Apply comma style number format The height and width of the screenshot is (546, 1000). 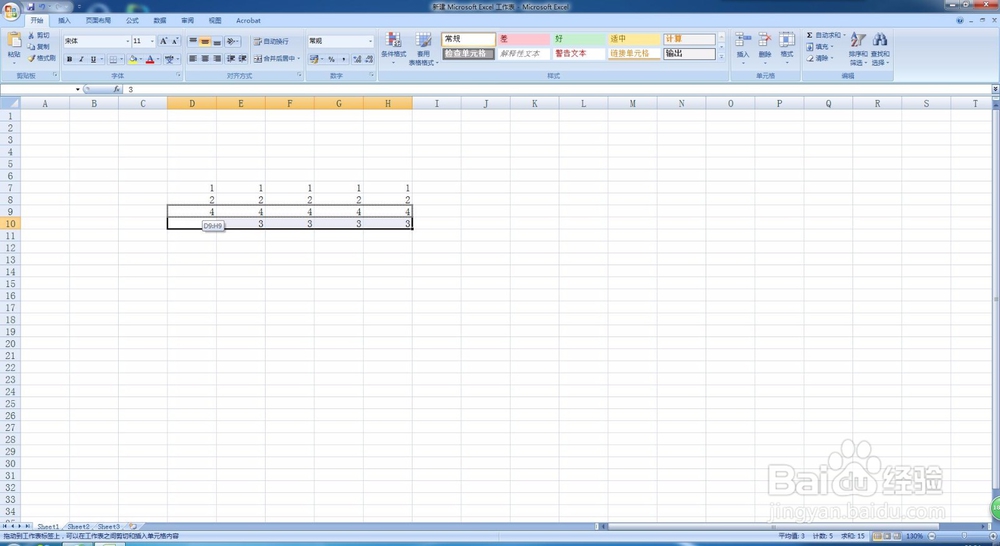344,59
